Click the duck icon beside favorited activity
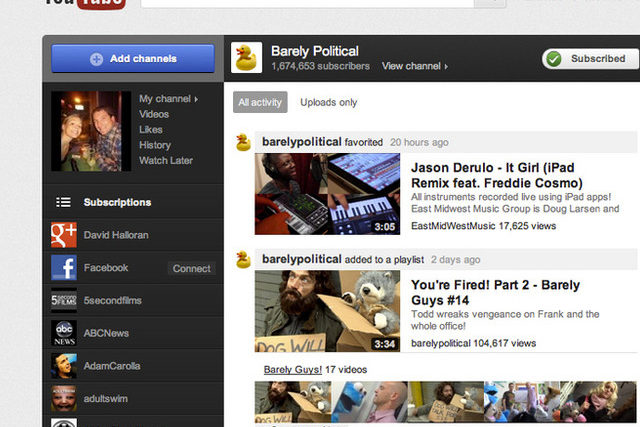 tap(243, 142)
